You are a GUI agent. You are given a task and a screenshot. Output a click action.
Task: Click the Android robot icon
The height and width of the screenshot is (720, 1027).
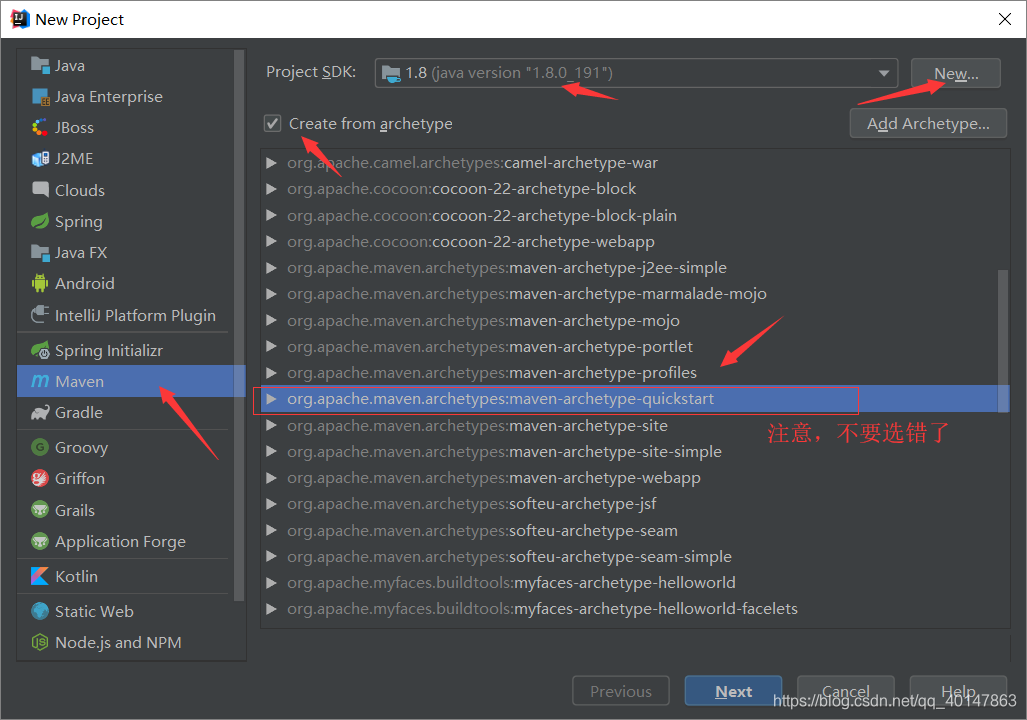pyautogui.click(x=40, y=284)
